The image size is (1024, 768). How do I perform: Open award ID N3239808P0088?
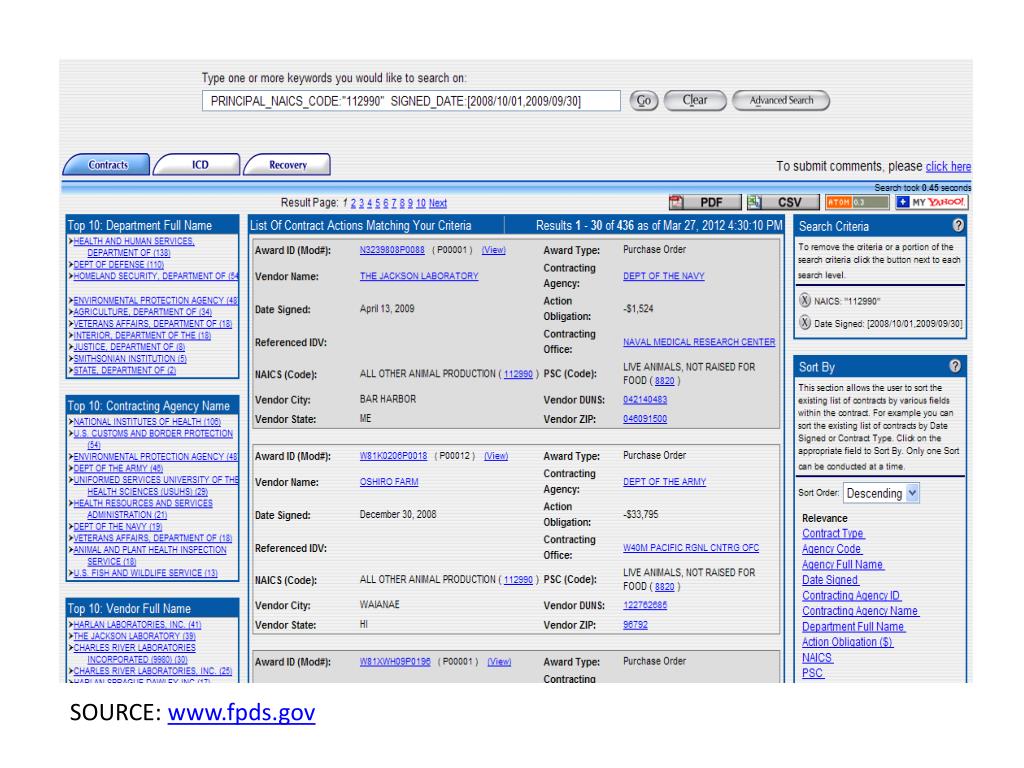coord(392,250)
